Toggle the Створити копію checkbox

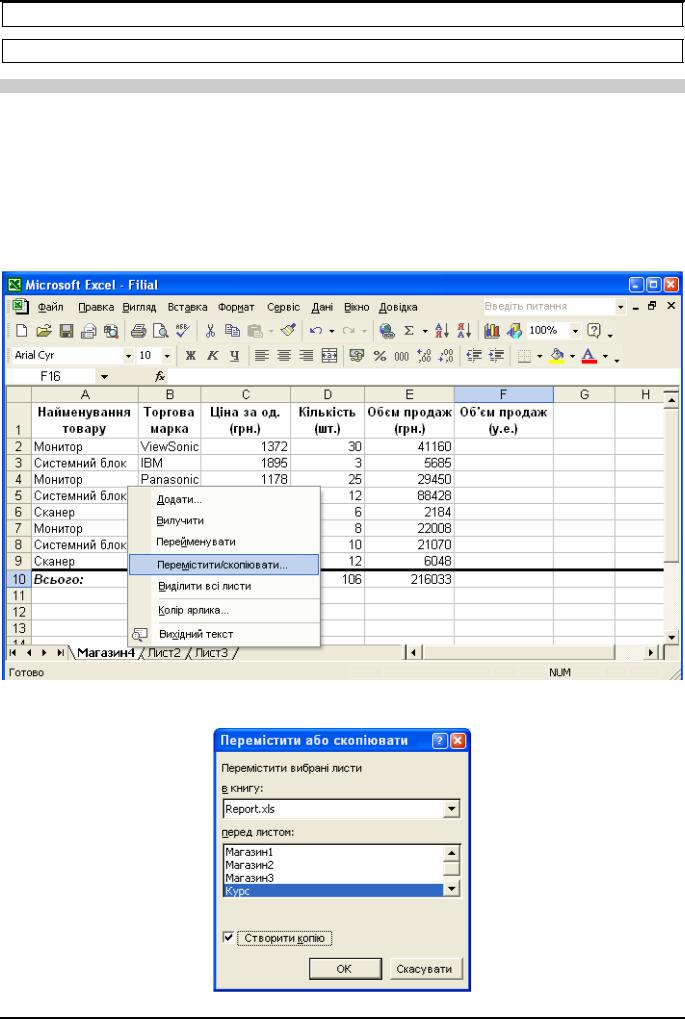coord(228,937)
